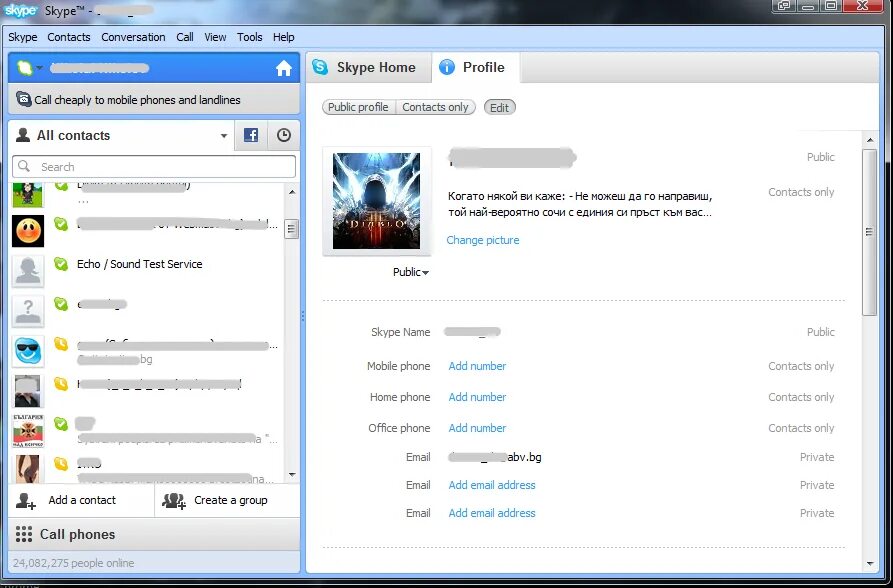Image resolution: width=893 pixels, height=588 pixels.
Task: Click away status icon next to sunglasses contact
Action: click(61, 344)
